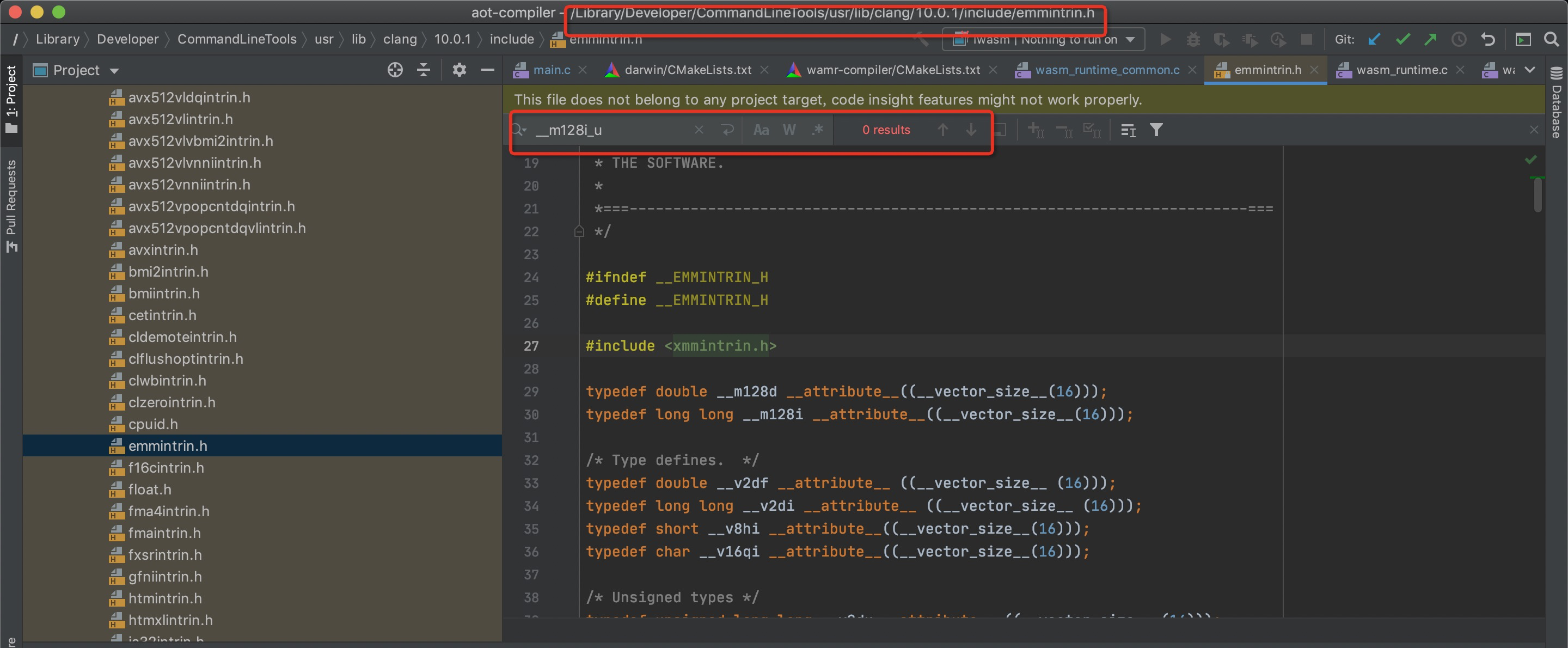Viewport: 1568px width, 648px height.
Task: Push commits using the green arrow Git icon
Action: pyautogui.click(x=1430, y=39)
